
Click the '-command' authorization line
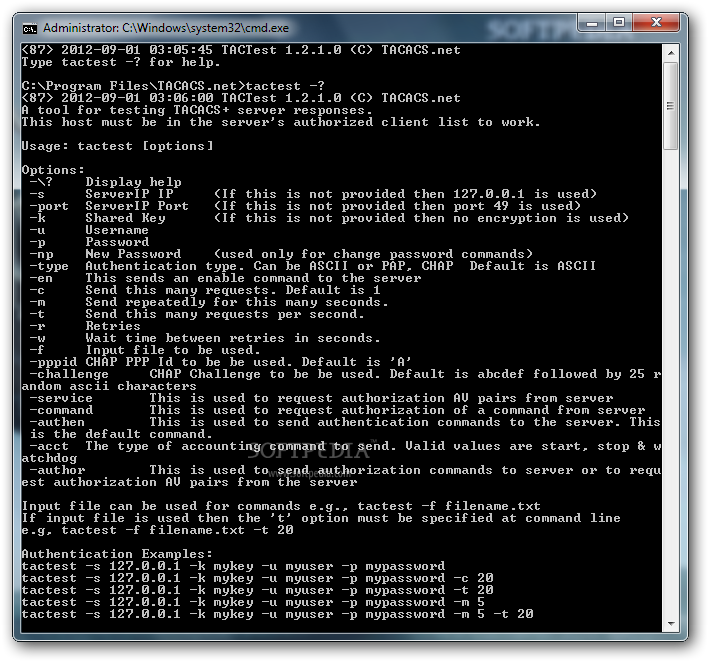pos(337,410)
